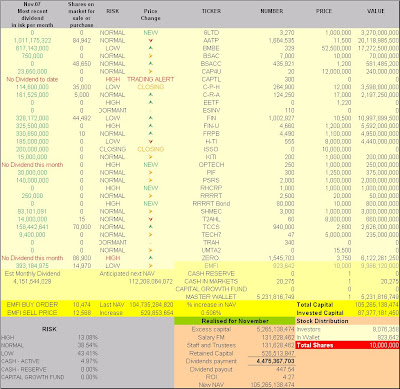Click the EMFI SELL PRICE label
This screenshot has width=400, height=389.
[32, 313]
